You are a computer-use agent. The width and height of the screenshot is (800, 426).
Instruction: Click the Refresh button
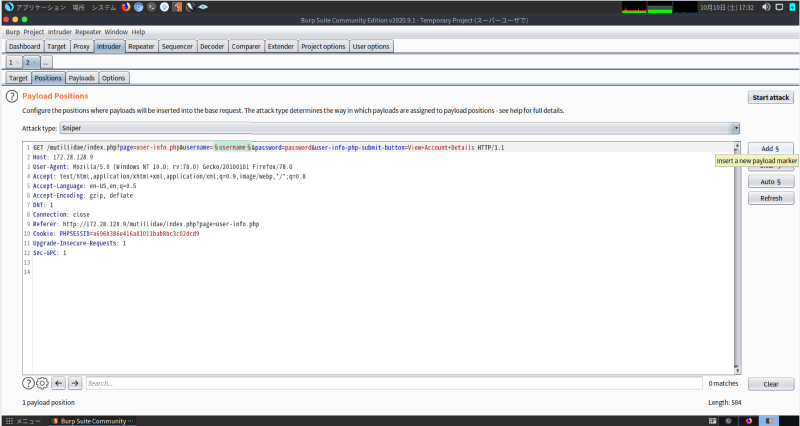point(770,198)
